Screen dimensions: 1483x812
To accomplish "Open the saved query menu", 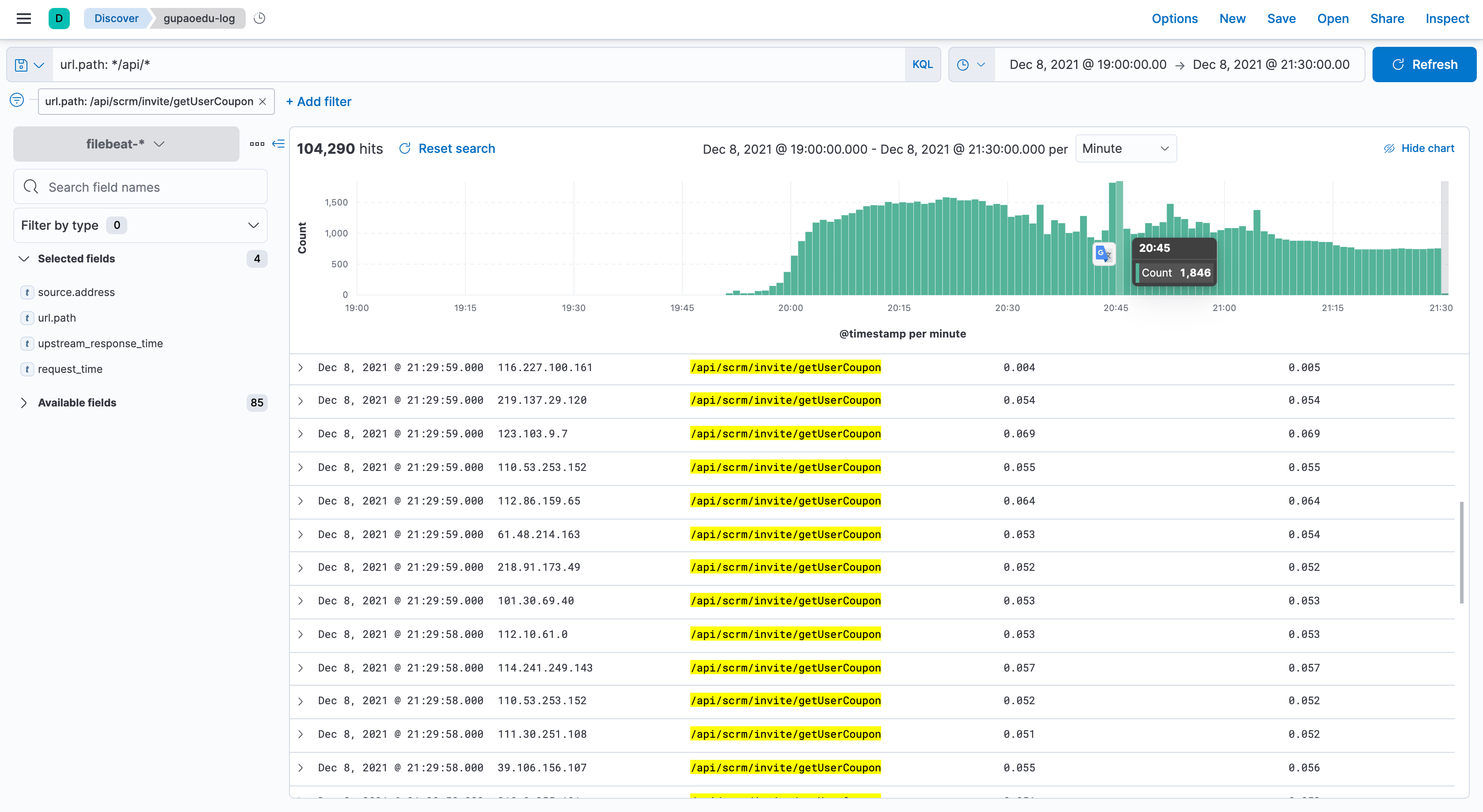I will pos(29,65).
